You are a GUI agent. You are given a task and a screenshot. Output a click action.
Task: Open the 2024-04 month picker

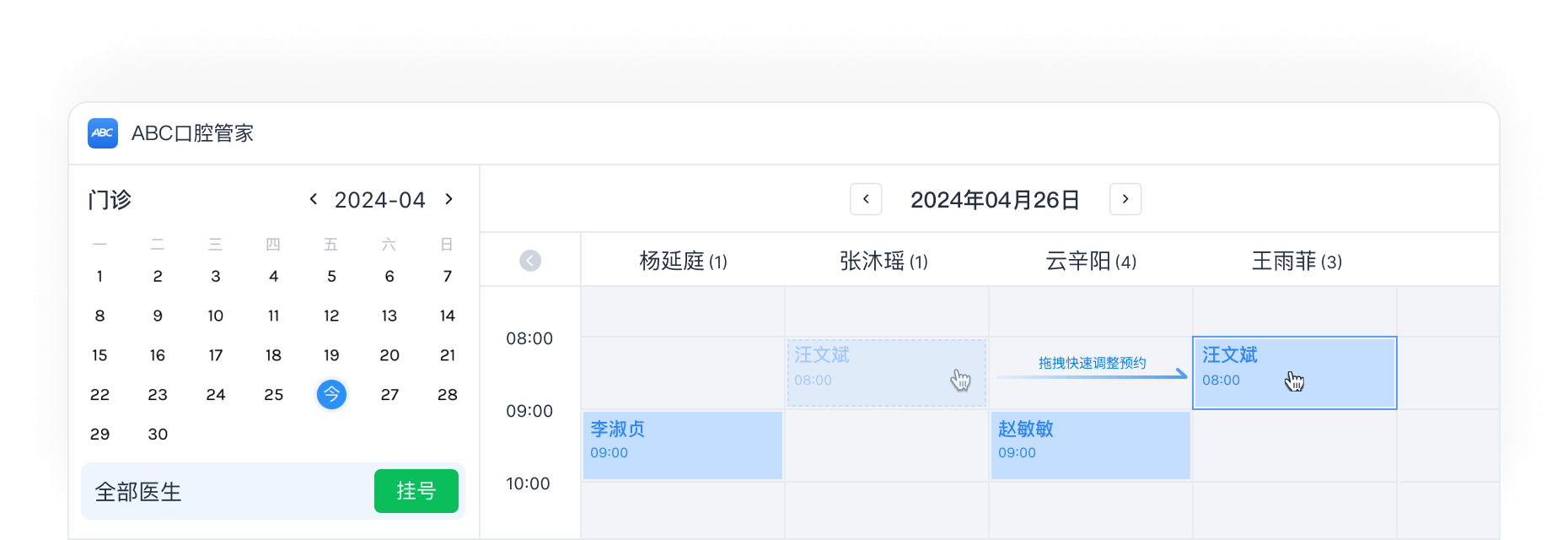[x=379, y=200]
